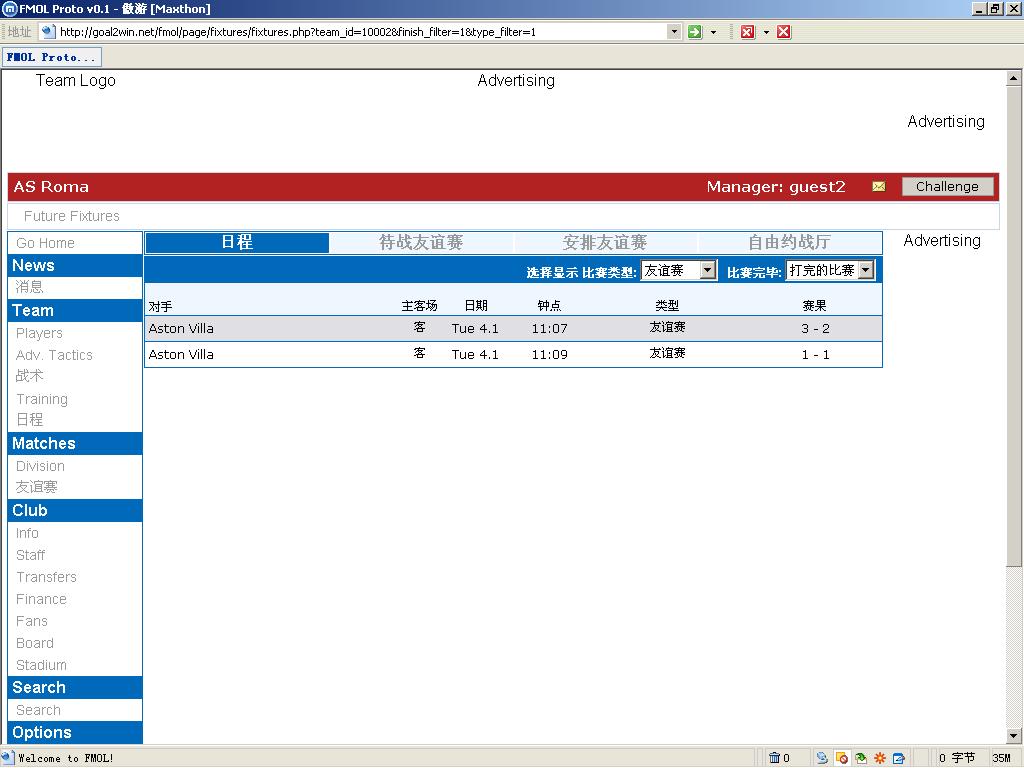The width and height of the screenshot is (1024, 768).
Task: Open Adv. Tactics in sidebar
Action: tap(54, 355)
